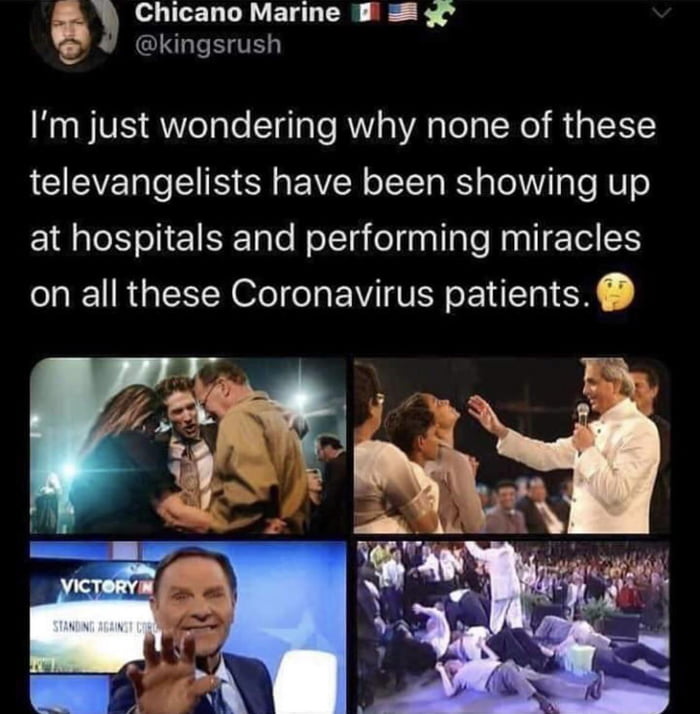
Task: Open the top-right white suit photo
Action: pyautogui.click(x=511, y=446)
